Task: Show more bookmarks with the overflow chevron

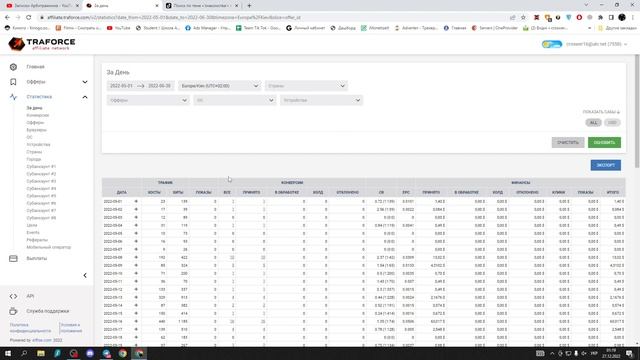Action: [589, 28]
